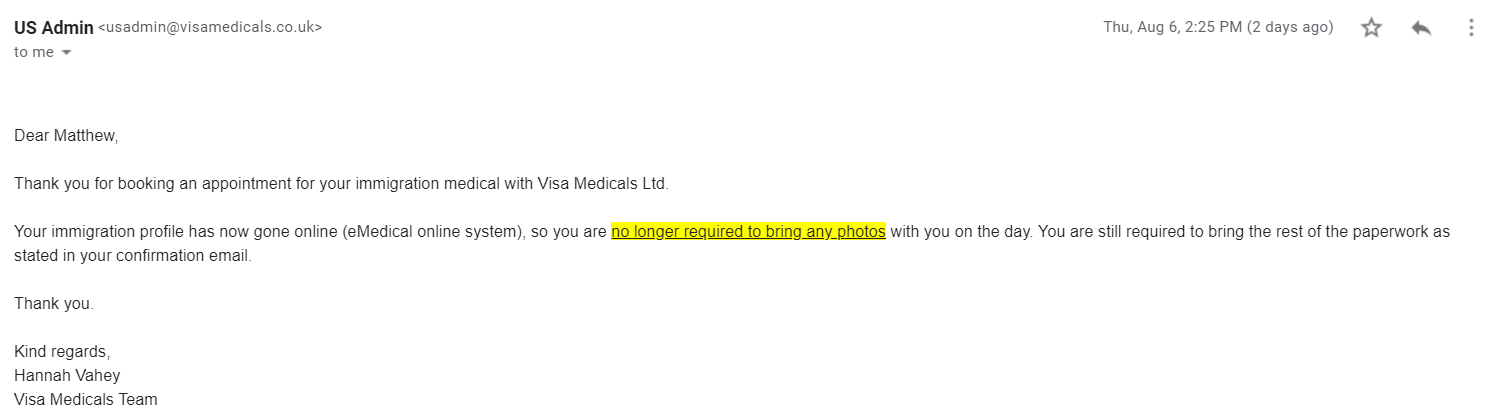Viewport: 1510px width, 416px height.
Task: Click the "Thank you for booking" sentence
Action: (x=341, y=183)
